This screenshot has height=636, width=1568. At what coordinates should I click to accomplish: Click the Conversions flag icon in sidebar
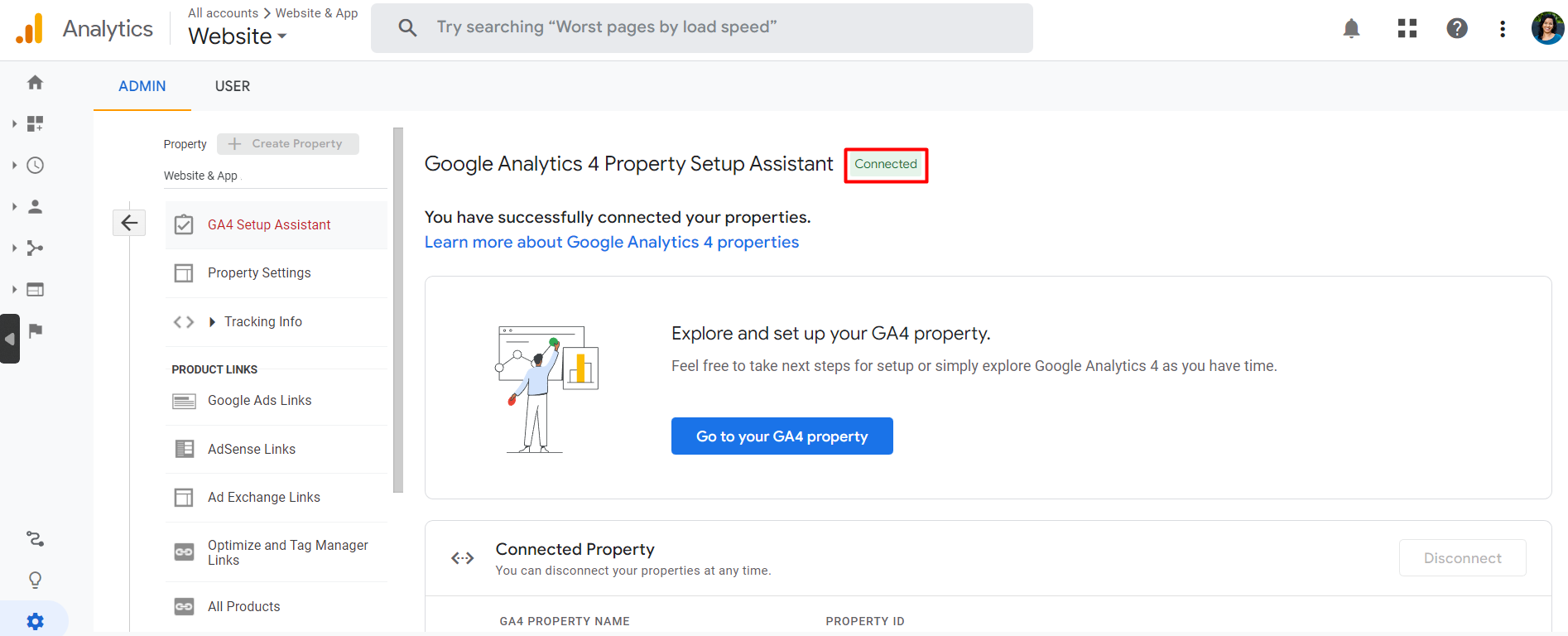(35, 331)
